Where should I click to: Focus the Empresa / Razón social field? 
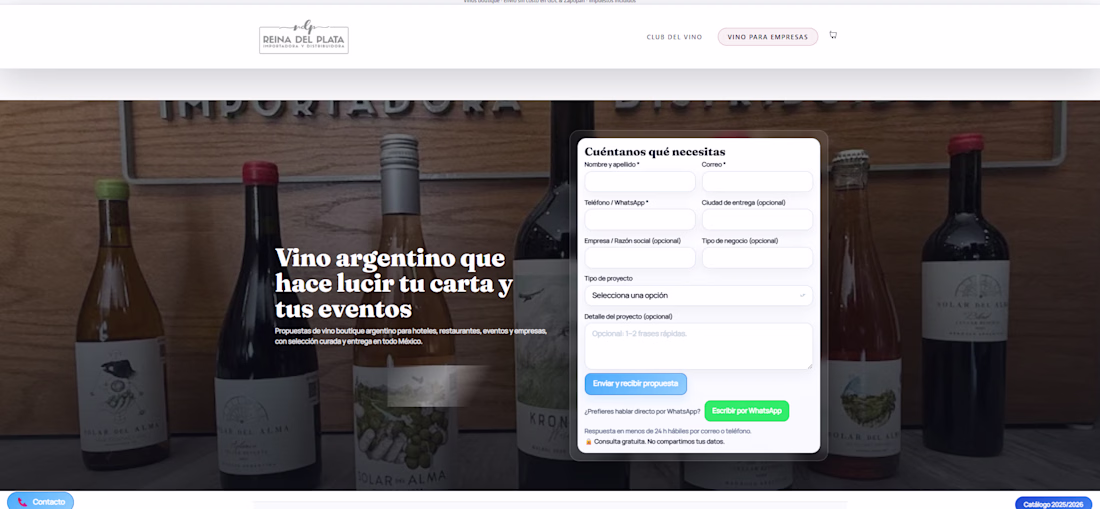(x=640, y=257)
